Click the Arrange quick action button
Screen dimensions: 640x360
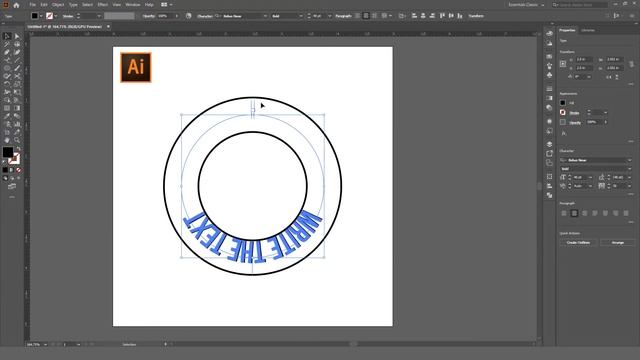[618, 242]
